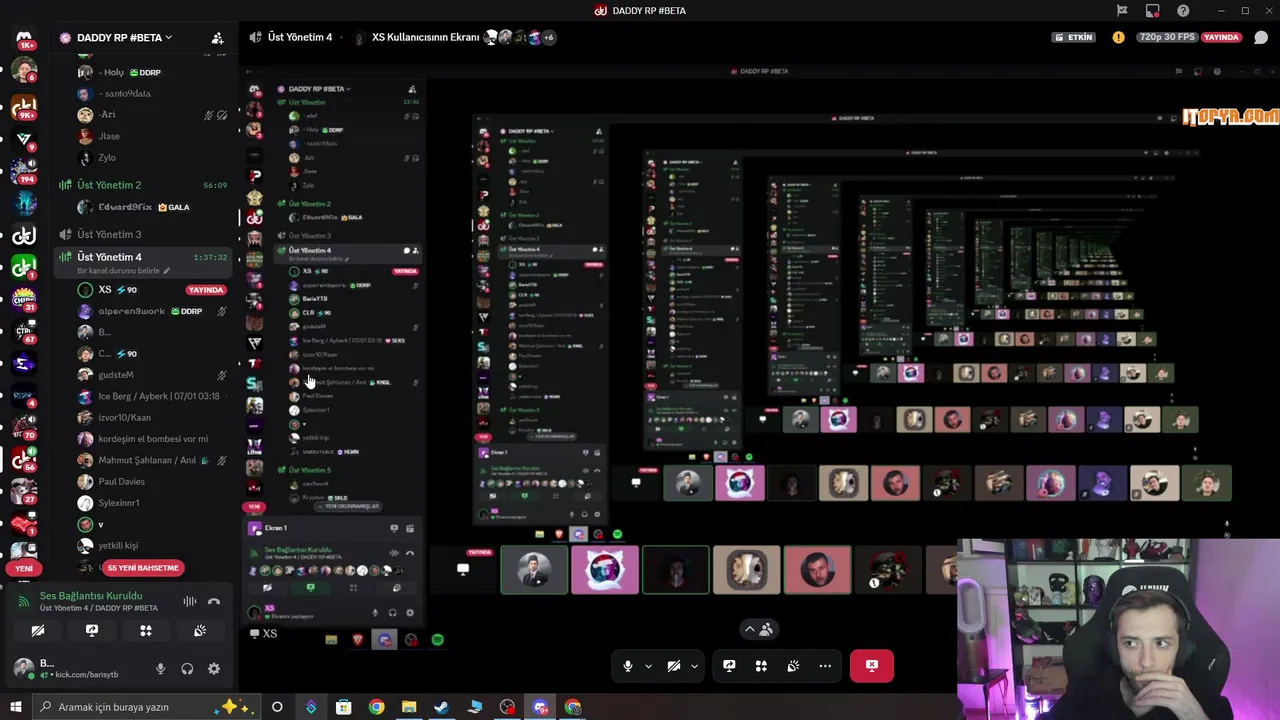Collapse the participants strip with the chevron toggle

[761, 629]
